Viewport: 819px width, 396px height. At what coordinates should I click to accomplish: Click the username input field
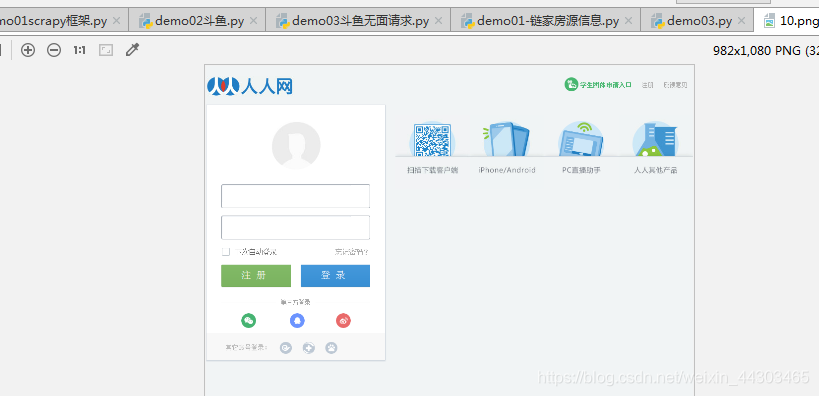point(296,196)
